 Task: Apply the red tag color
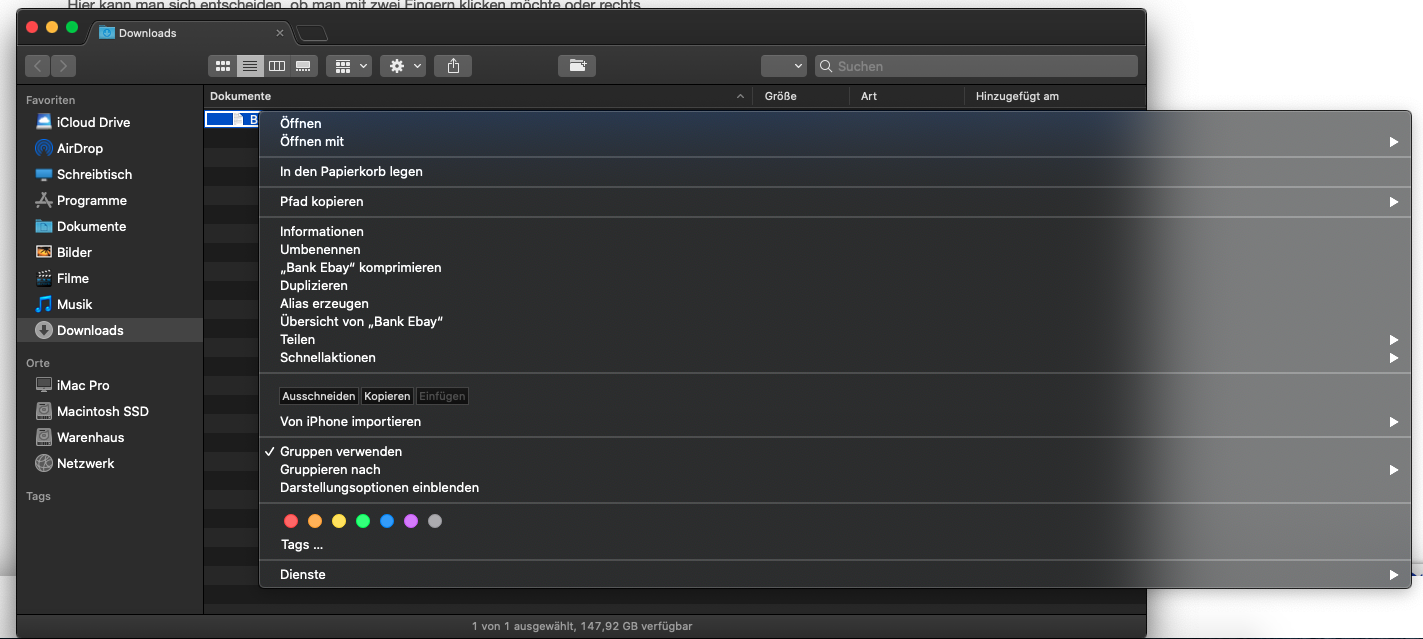coord(291,521)
